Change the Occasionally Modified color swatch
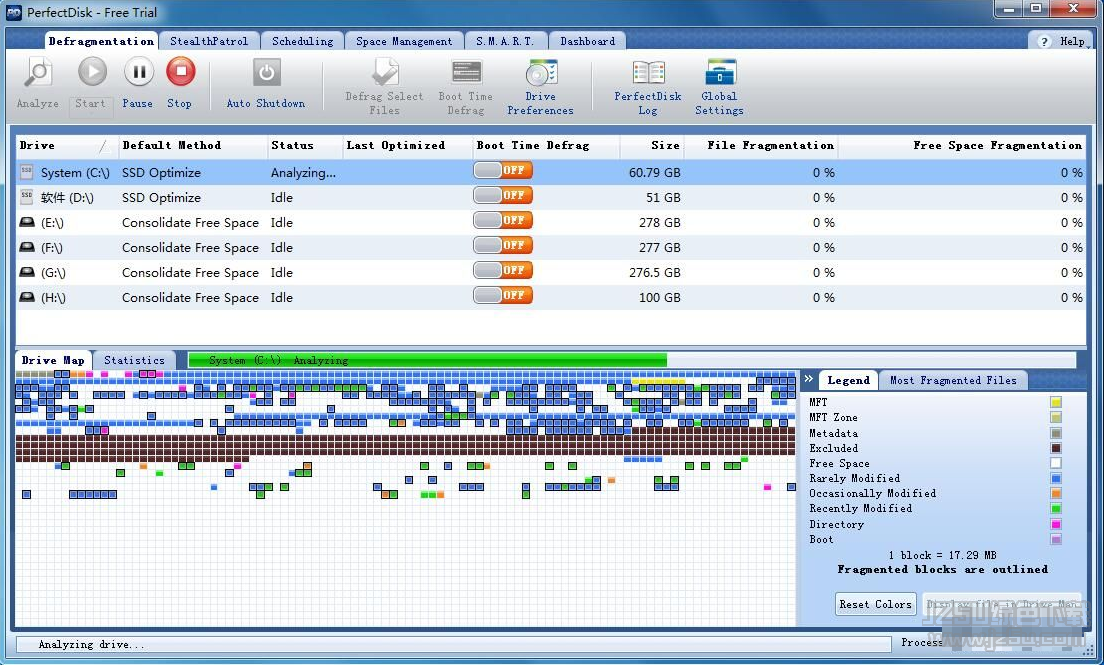 pos(1055,494)
